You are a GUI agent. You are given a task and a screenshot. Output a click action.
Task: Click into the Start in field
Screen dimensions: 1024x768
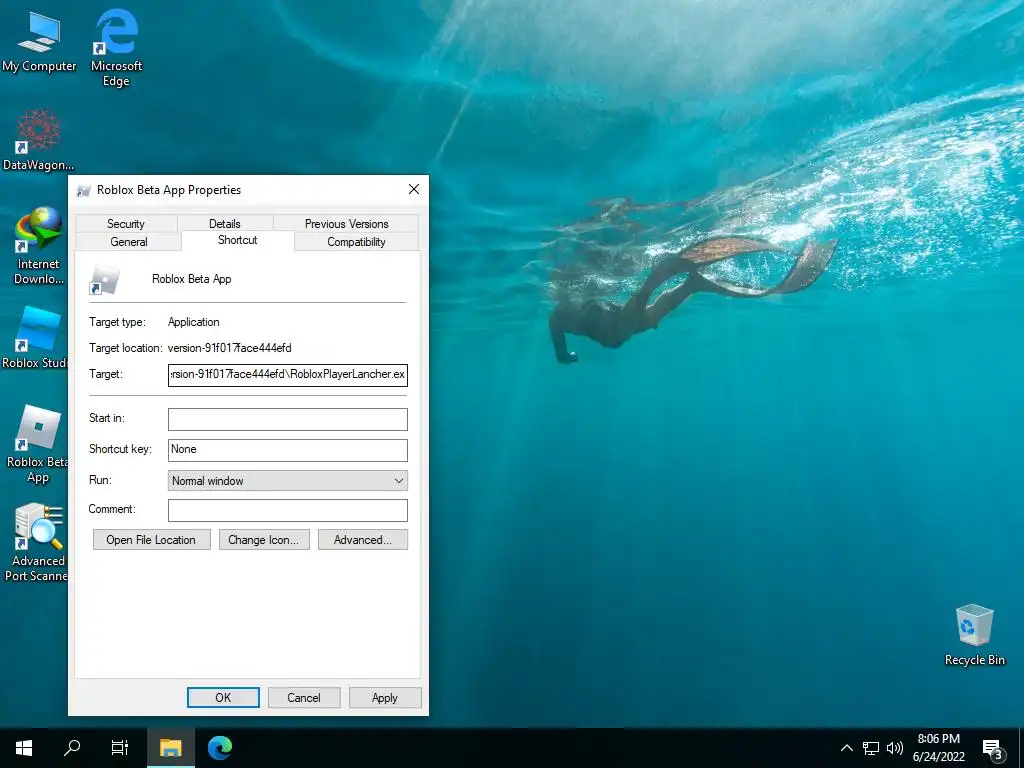click(287, 419)
